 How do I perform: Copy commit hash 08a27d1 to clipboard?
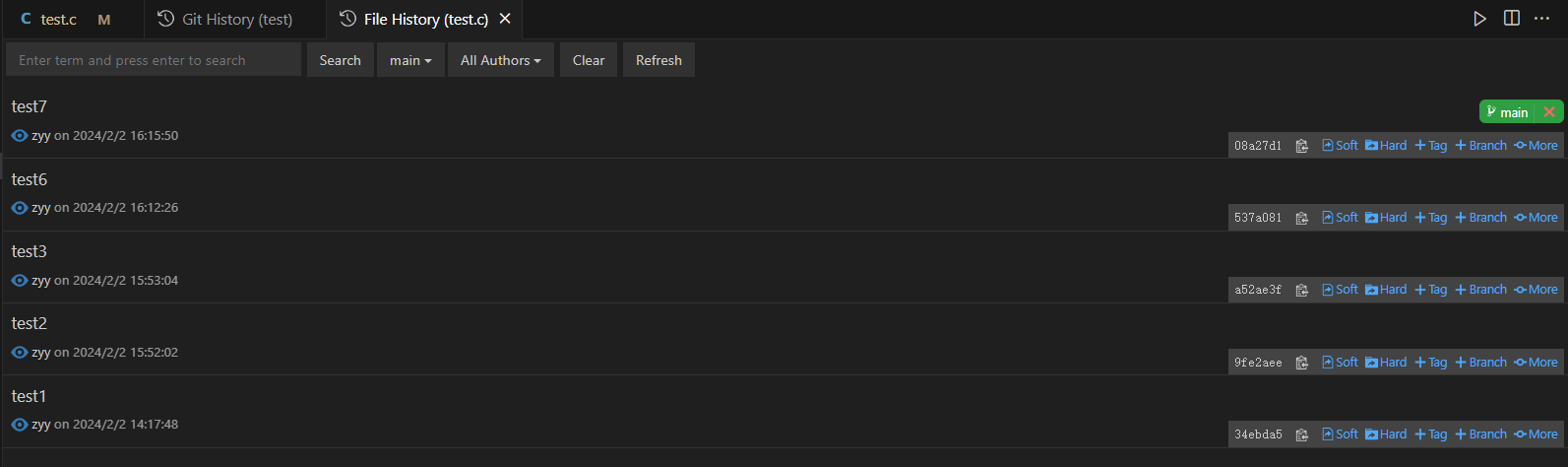tap(1301, 146)
